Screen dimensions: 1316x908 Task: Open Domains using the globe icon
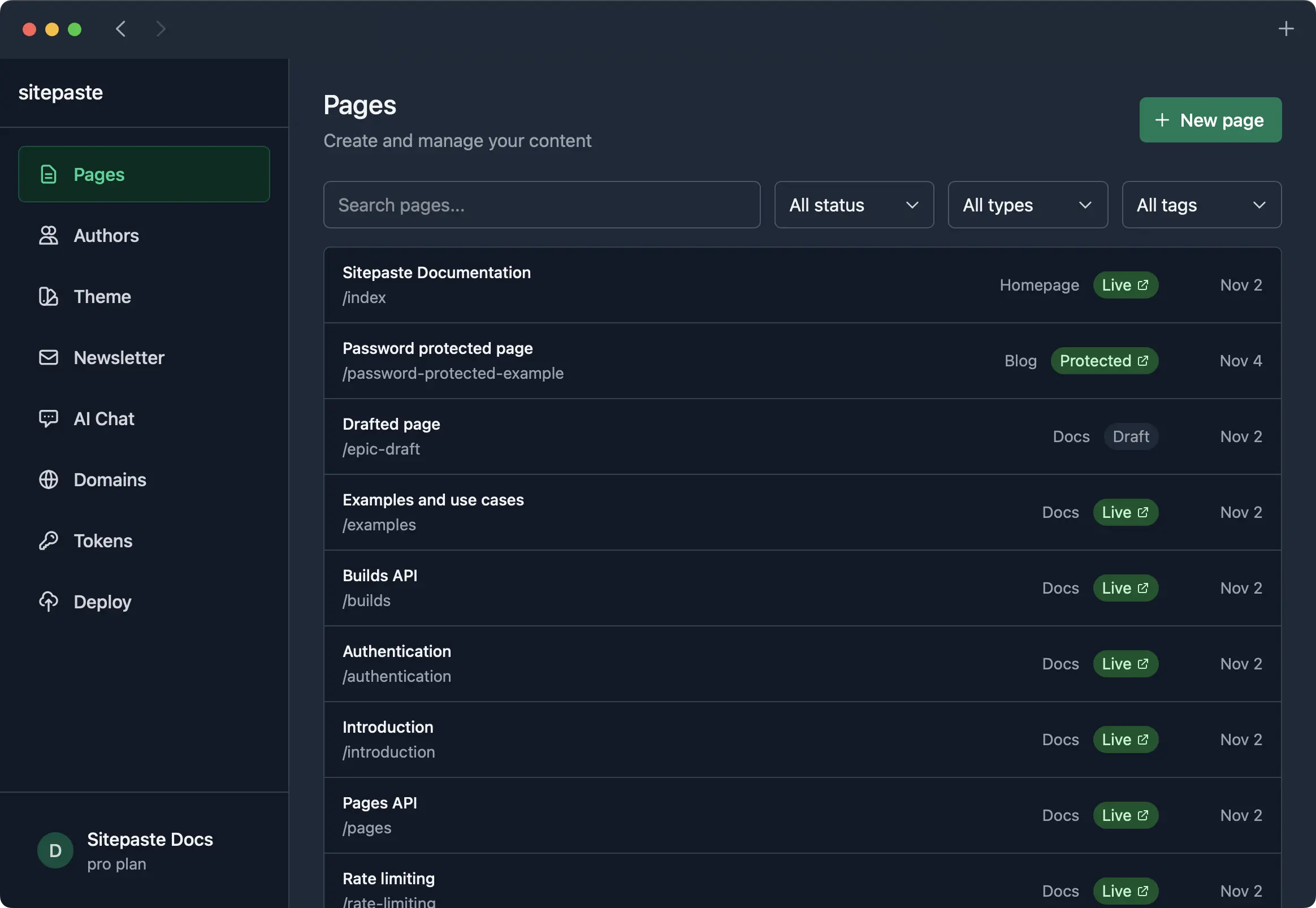[49, 479]
